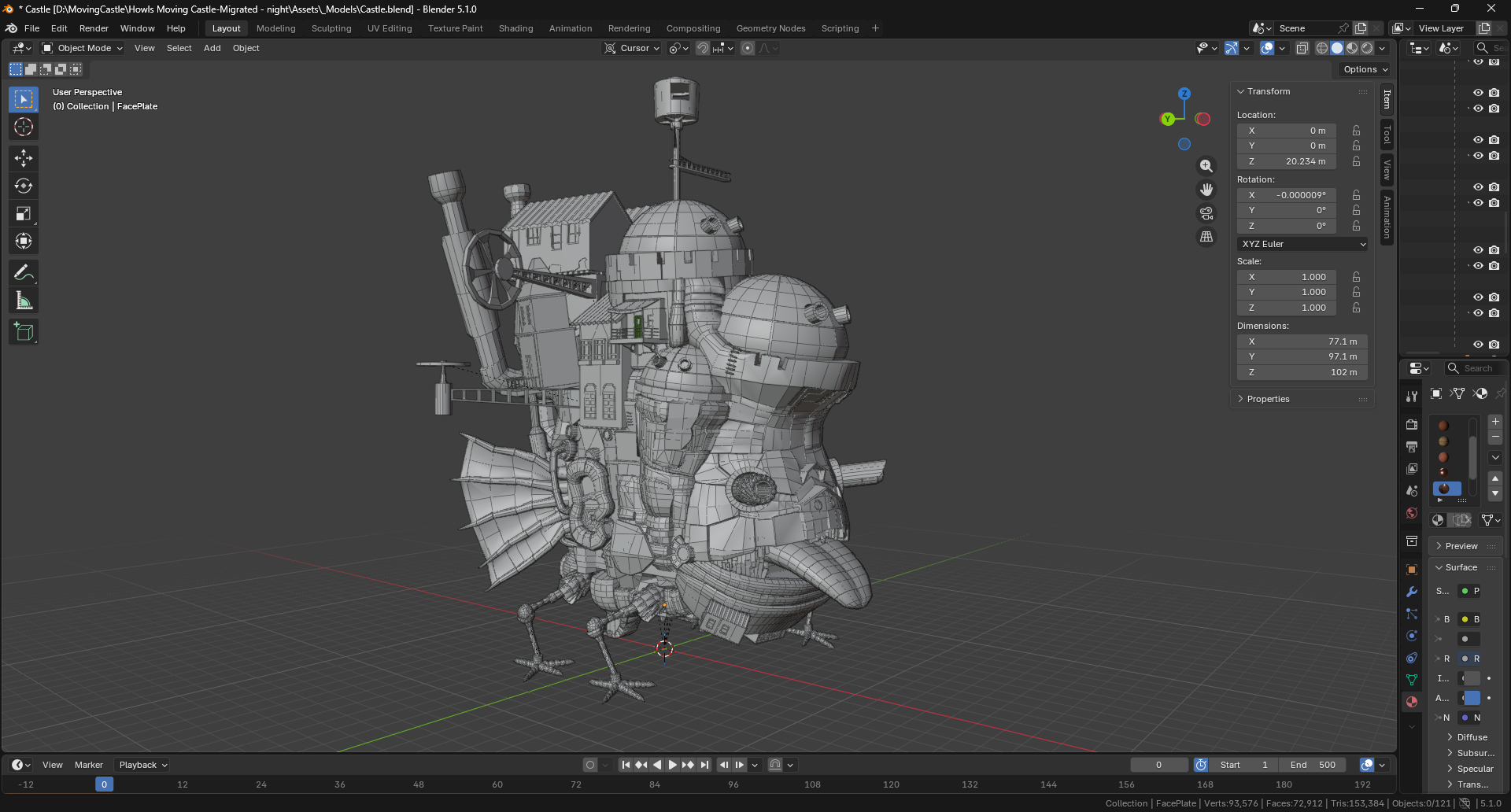Open the World properties globe tab
Screen dimensions: 1511x812
(1412, 513)
